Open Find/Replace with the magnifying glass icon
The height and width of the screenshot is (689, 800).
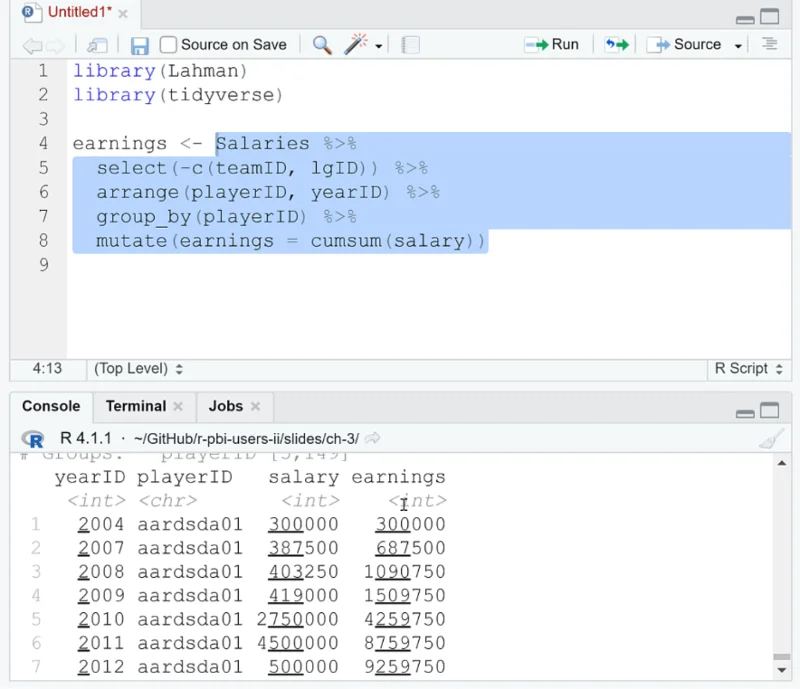[322, 45]
